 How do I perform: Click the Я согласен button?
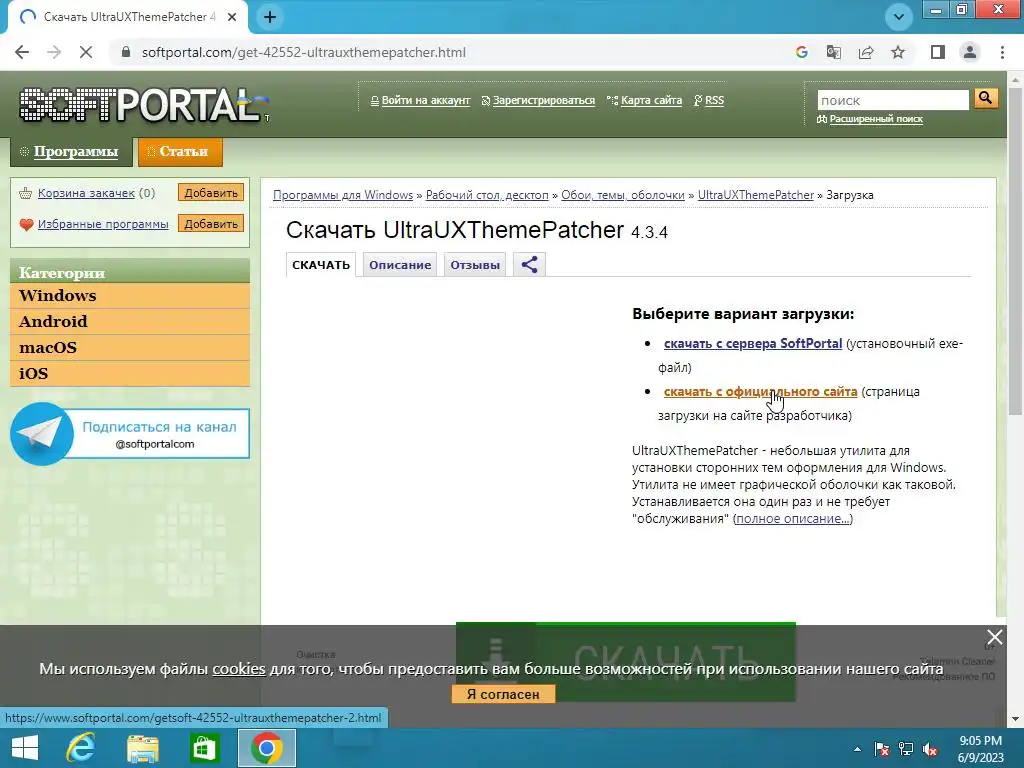point(503,694)
